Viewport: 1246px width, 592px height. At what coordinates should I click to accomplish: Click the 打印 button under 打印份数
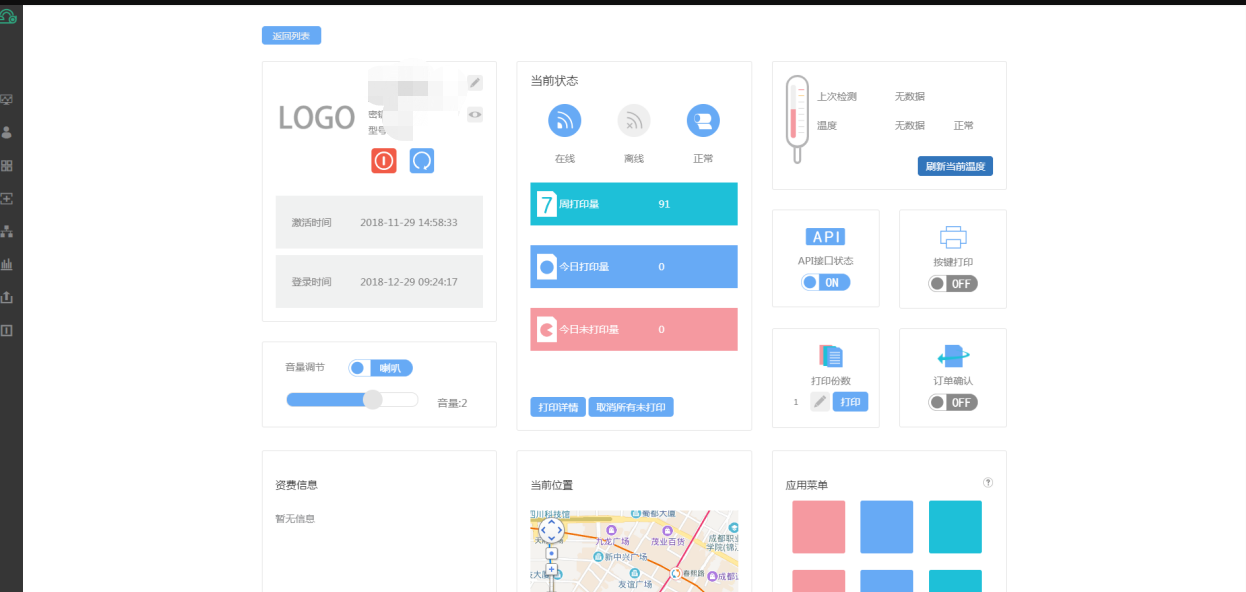click(x=850, y=402)
